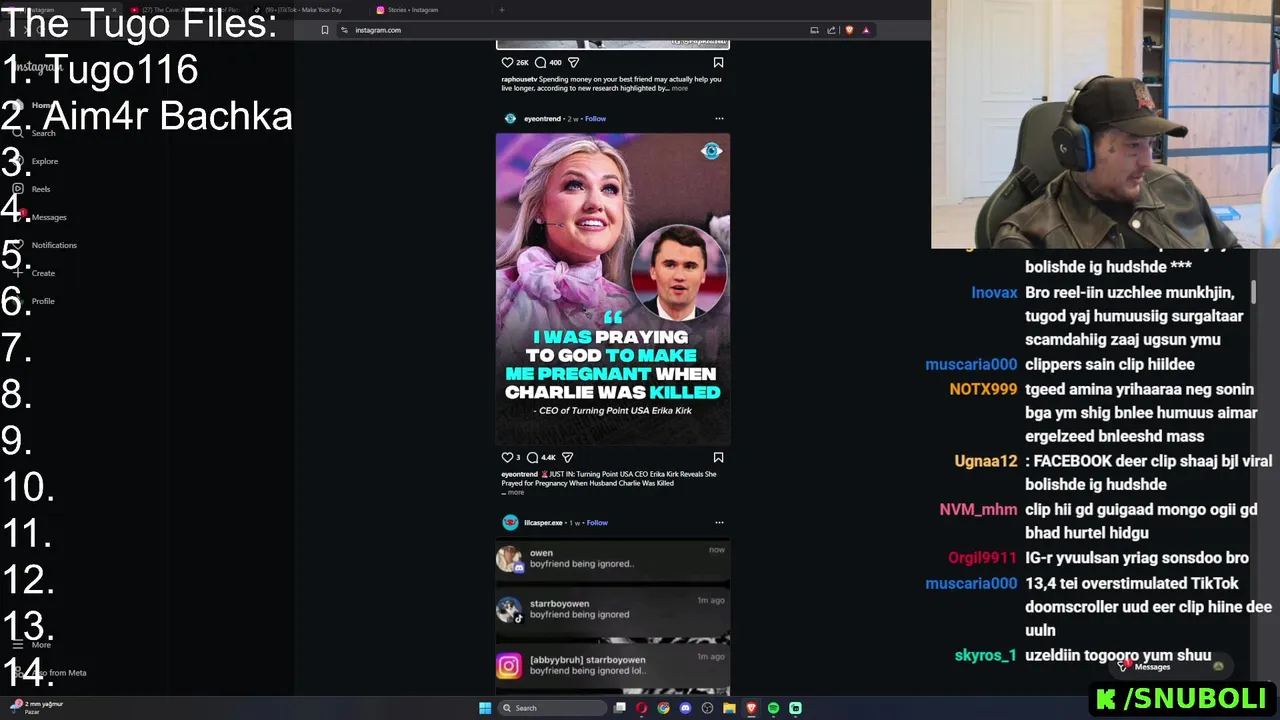Click chat username Ugnaa12
The image size is (1280, 720).
click(x=986, y=461)
